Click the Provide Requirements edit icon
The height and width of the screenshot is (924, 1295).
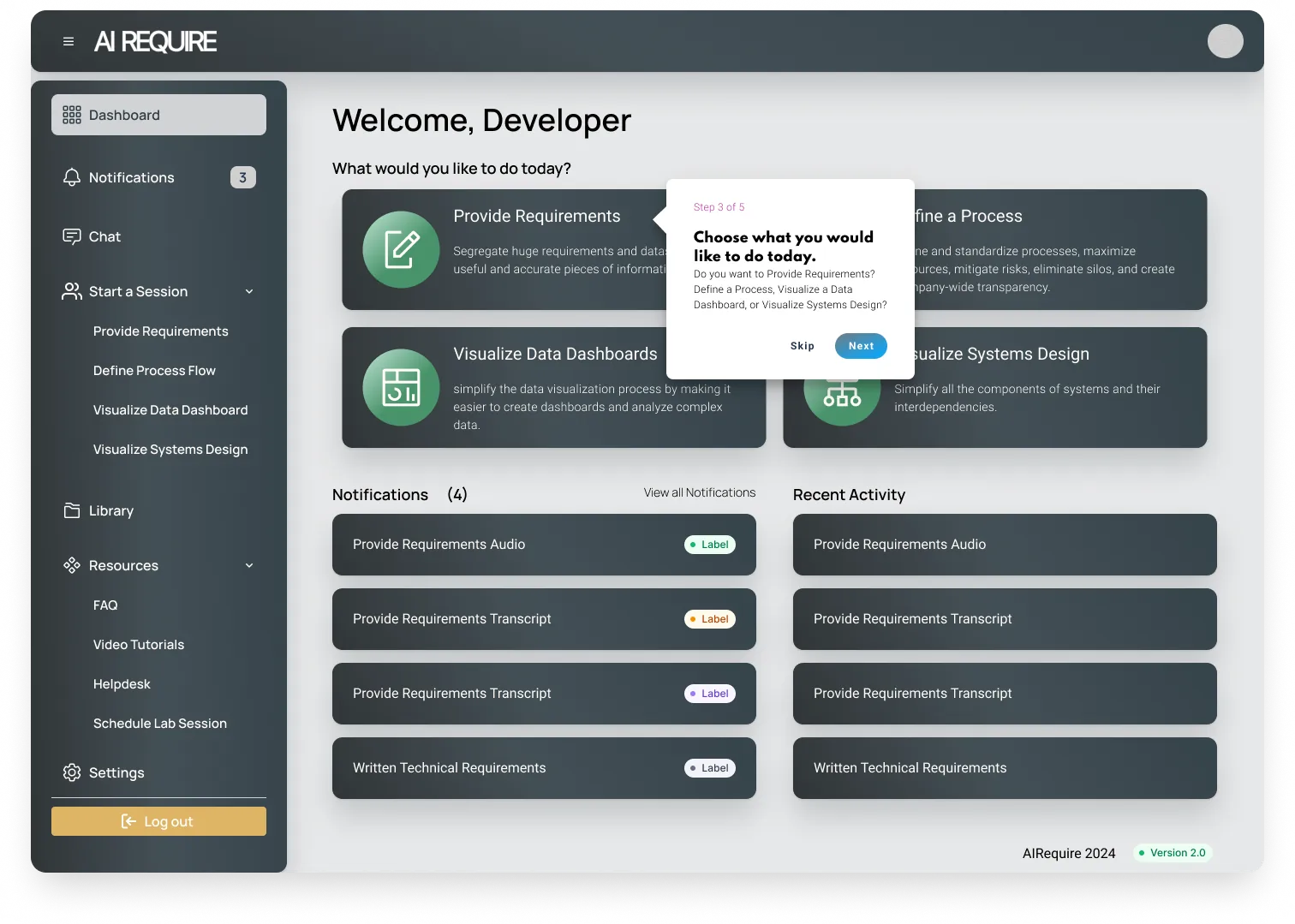tap(401, 249)
